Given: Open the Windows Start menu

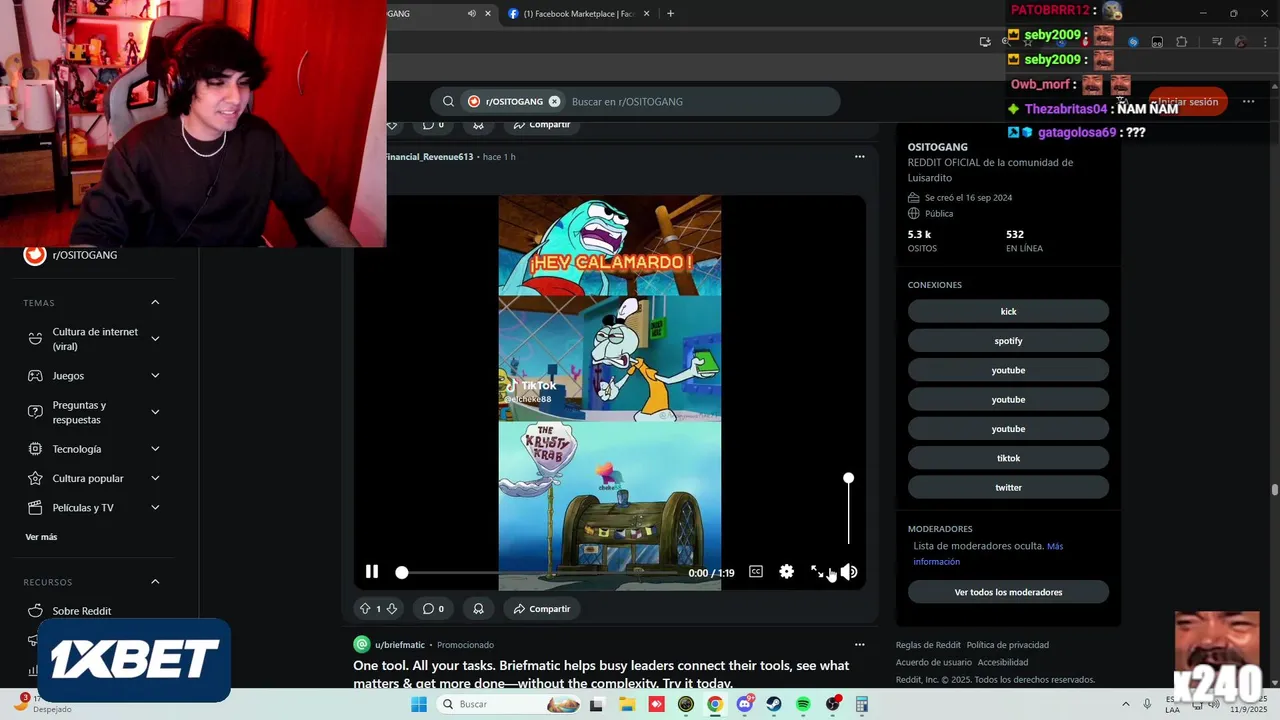Looking at the screenshot, I should tap(419, 704).
